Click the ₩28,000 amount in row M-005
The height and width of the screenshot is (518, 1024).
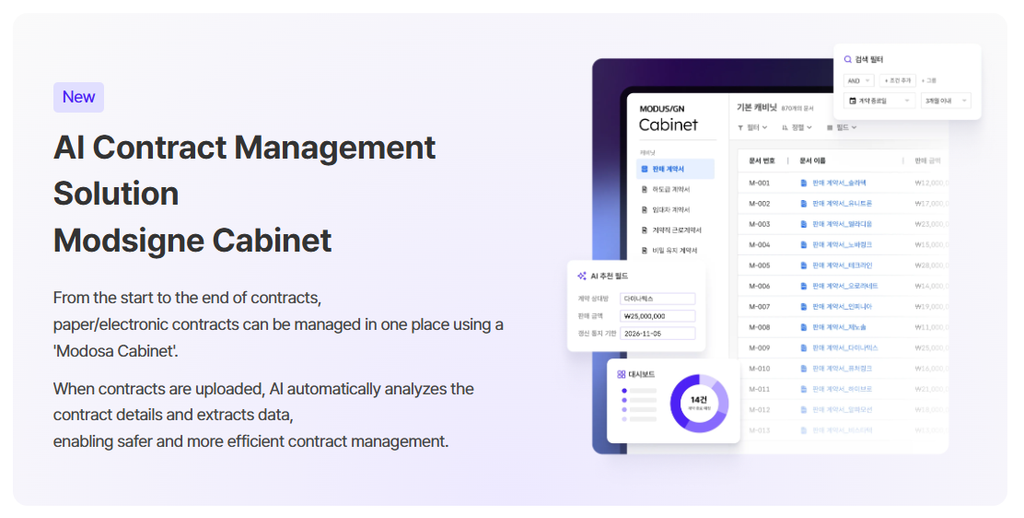click(x=931, y=265)
